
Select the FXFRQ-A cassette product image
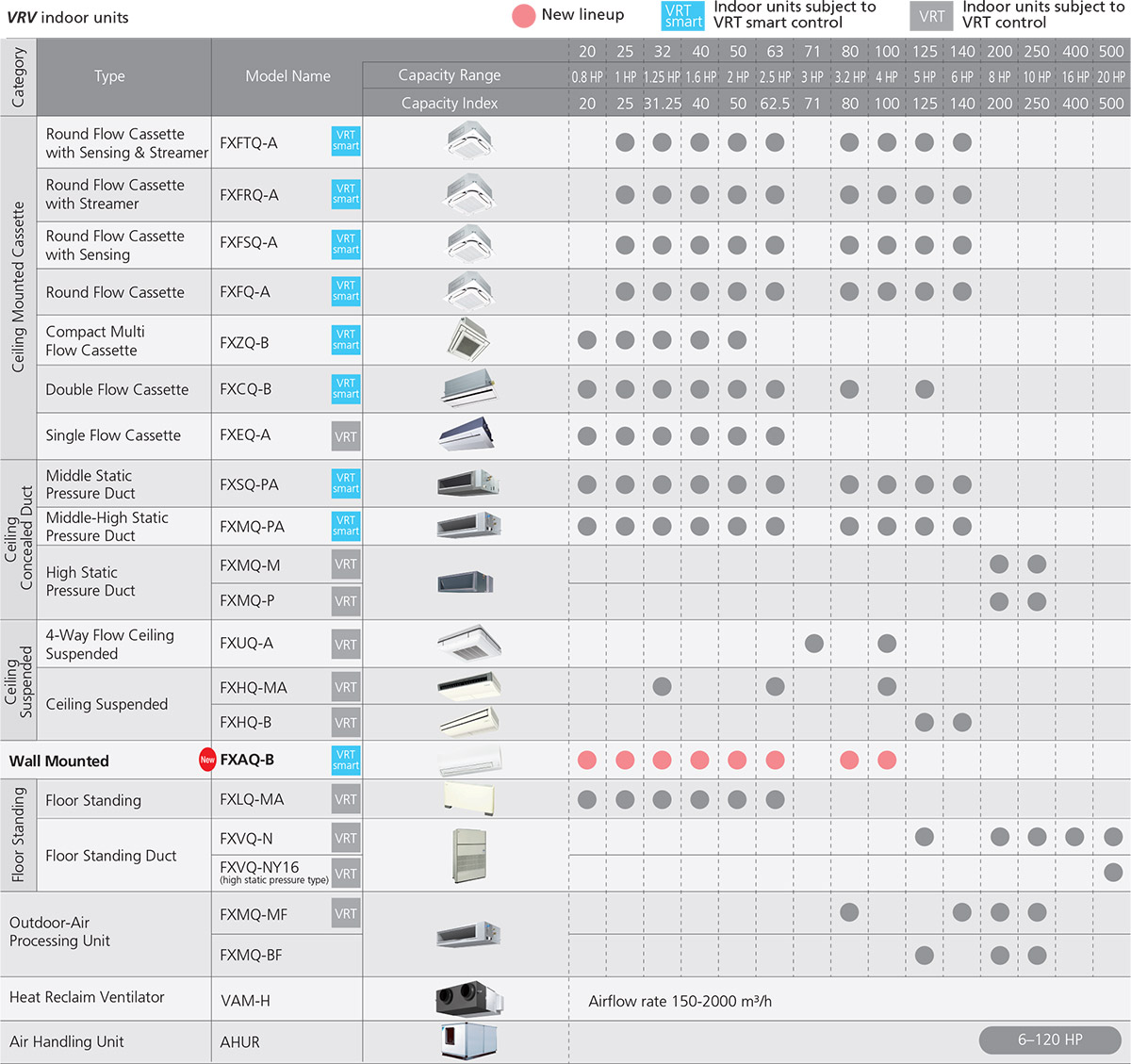pyautogui.click(x=469, y=194)
